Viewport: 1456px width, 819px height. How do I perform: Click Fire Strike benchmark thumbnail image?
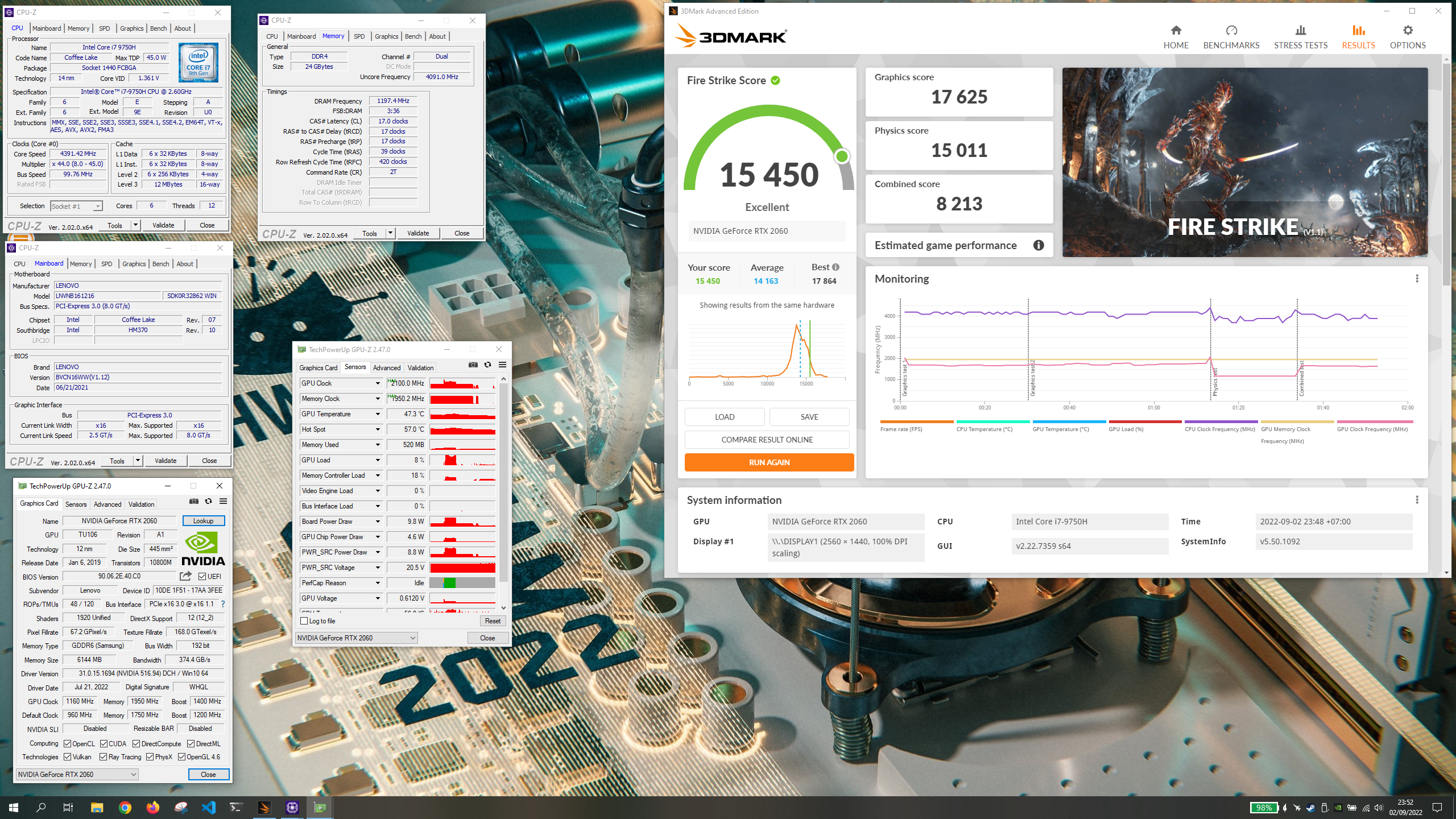pos(1245,162)
